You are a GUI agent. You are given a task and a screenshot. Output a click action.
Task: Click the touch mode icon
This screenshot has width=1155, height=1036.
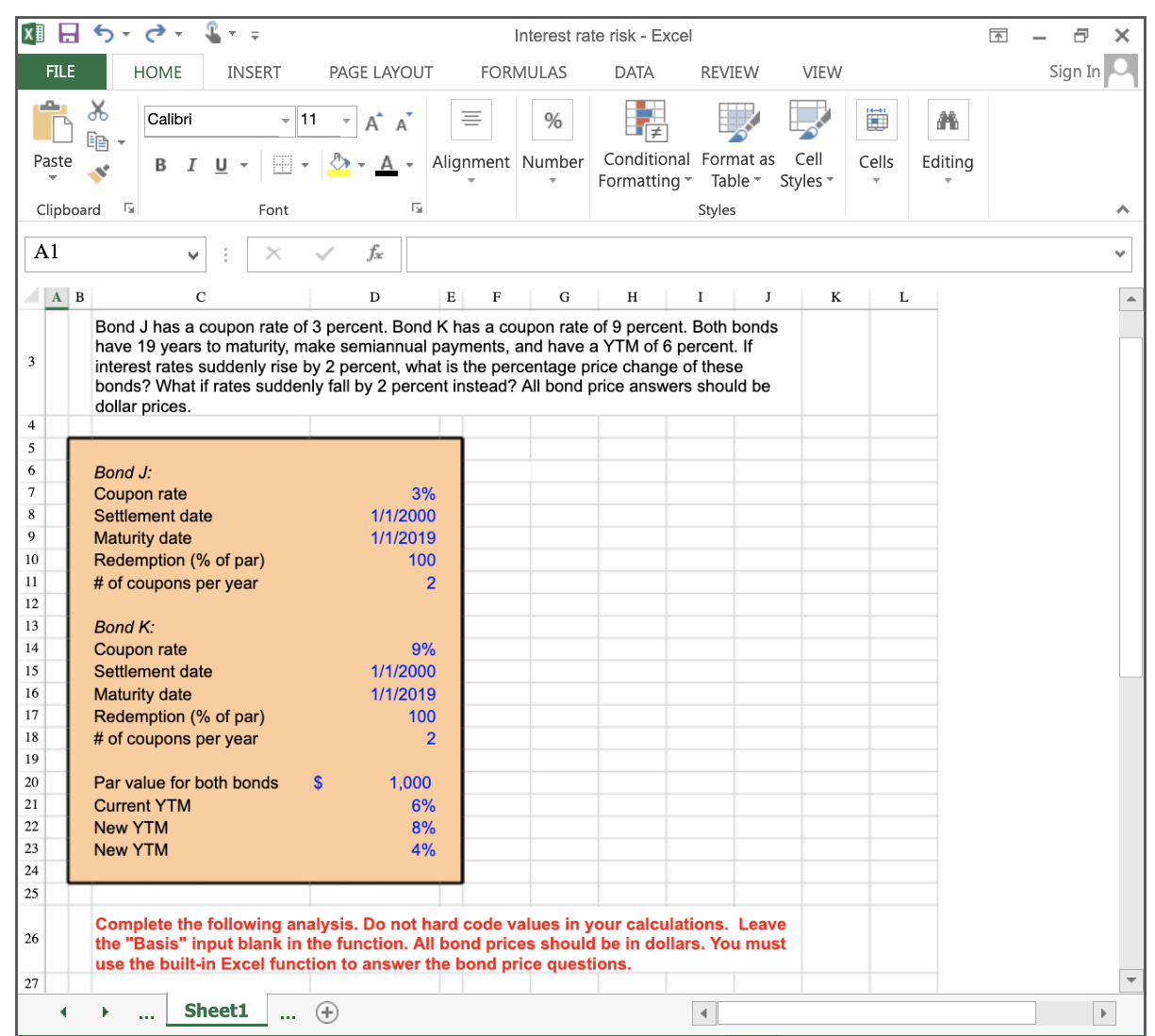(x=214, y=34)
